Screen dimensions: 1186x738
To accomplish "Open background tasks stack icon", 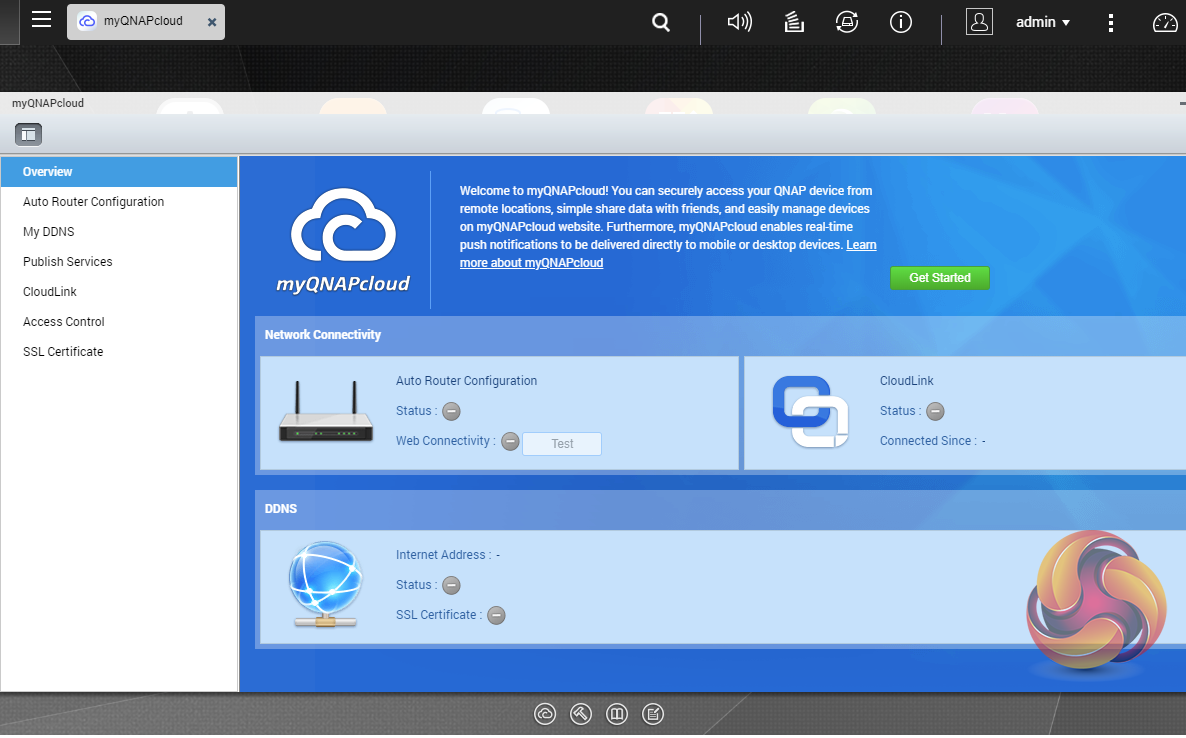I will (x=793, y=23).
